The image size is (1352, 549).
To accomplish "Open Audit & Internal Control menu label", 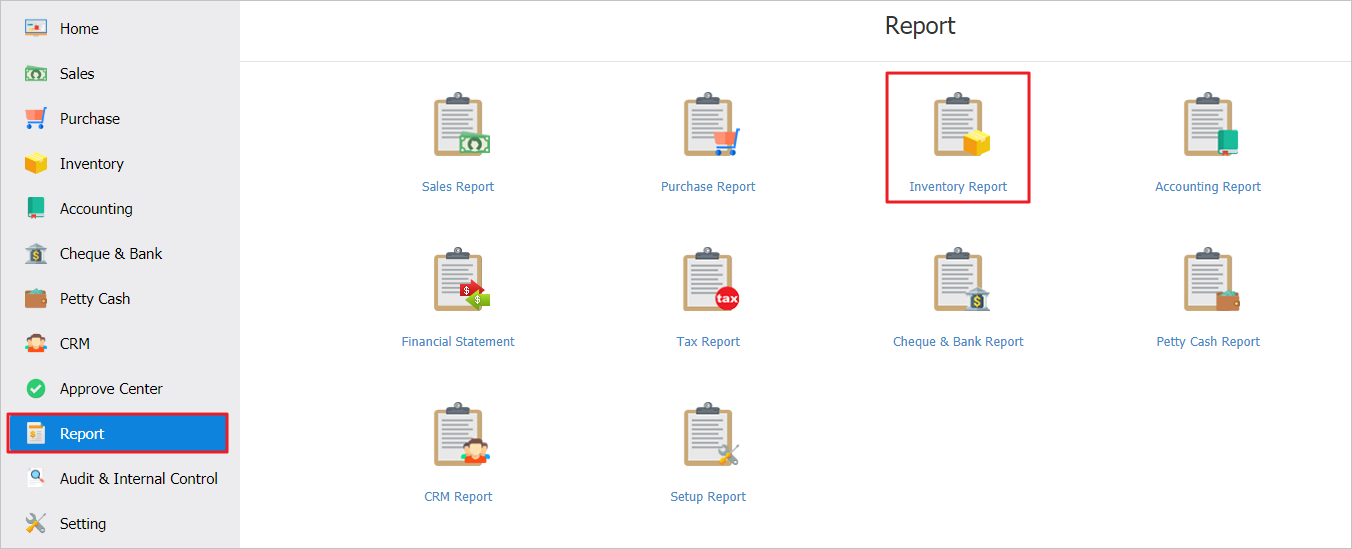I will pos(139,479).
